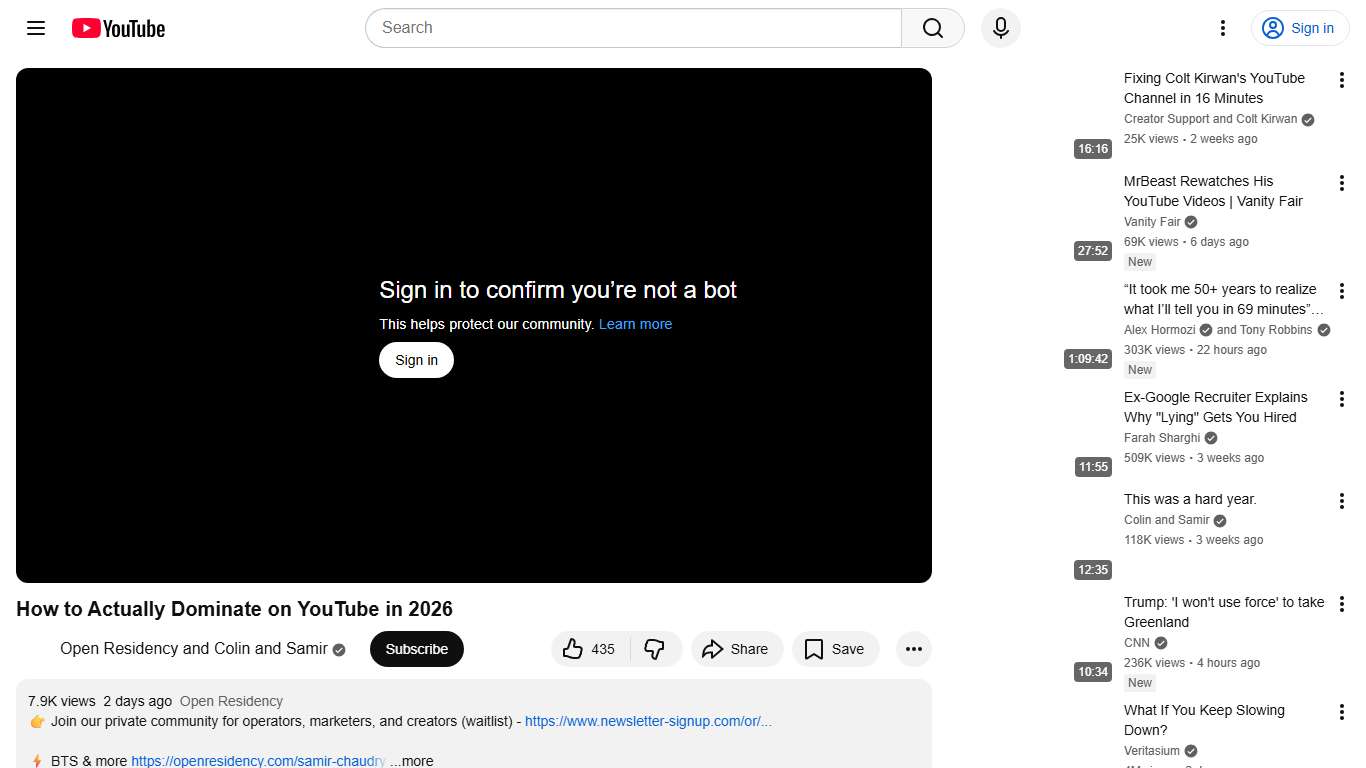Open the top-right three-dot menu
The width and height of the screenshot is (1366, 768).
(1222, 28)
